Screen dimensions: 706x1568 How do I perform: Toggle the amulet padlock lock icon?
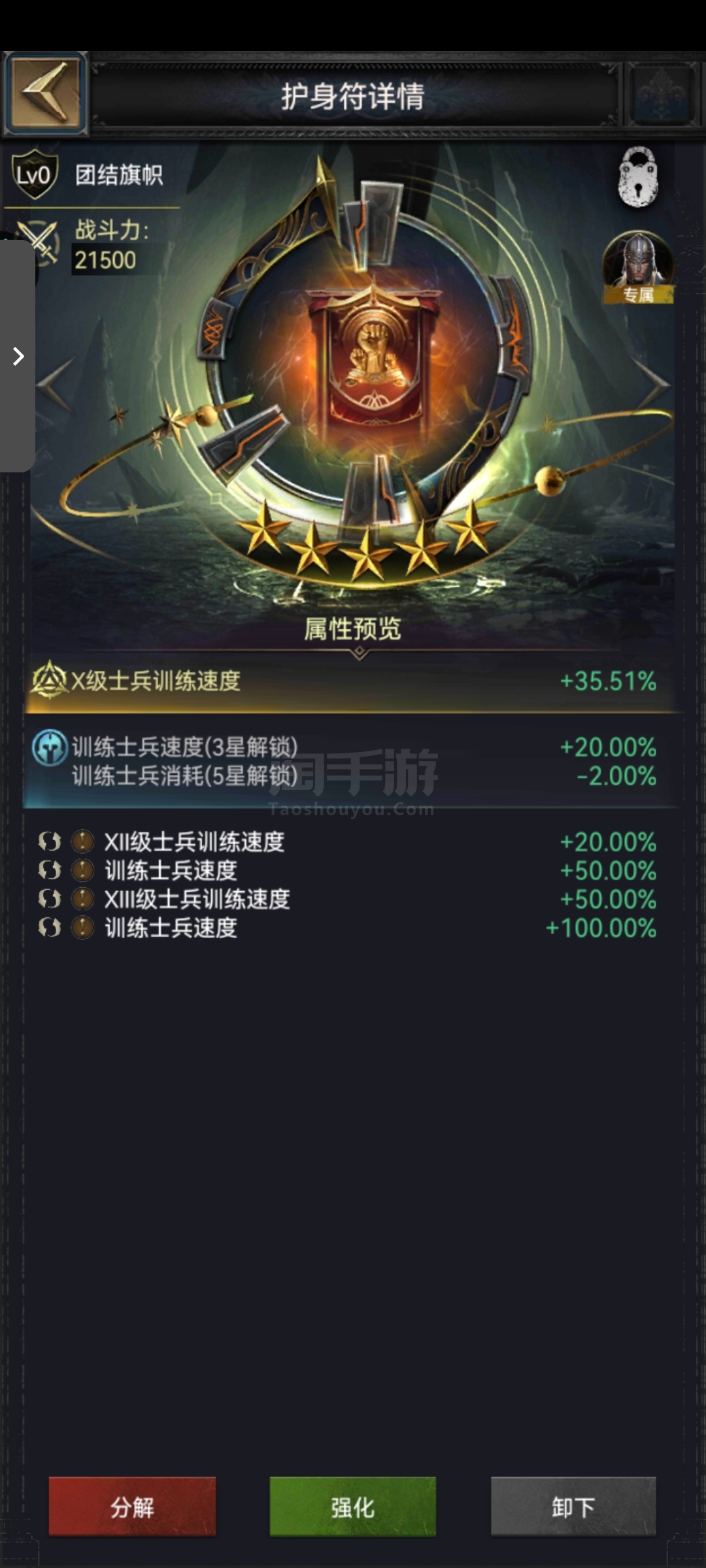click(638, 177)
